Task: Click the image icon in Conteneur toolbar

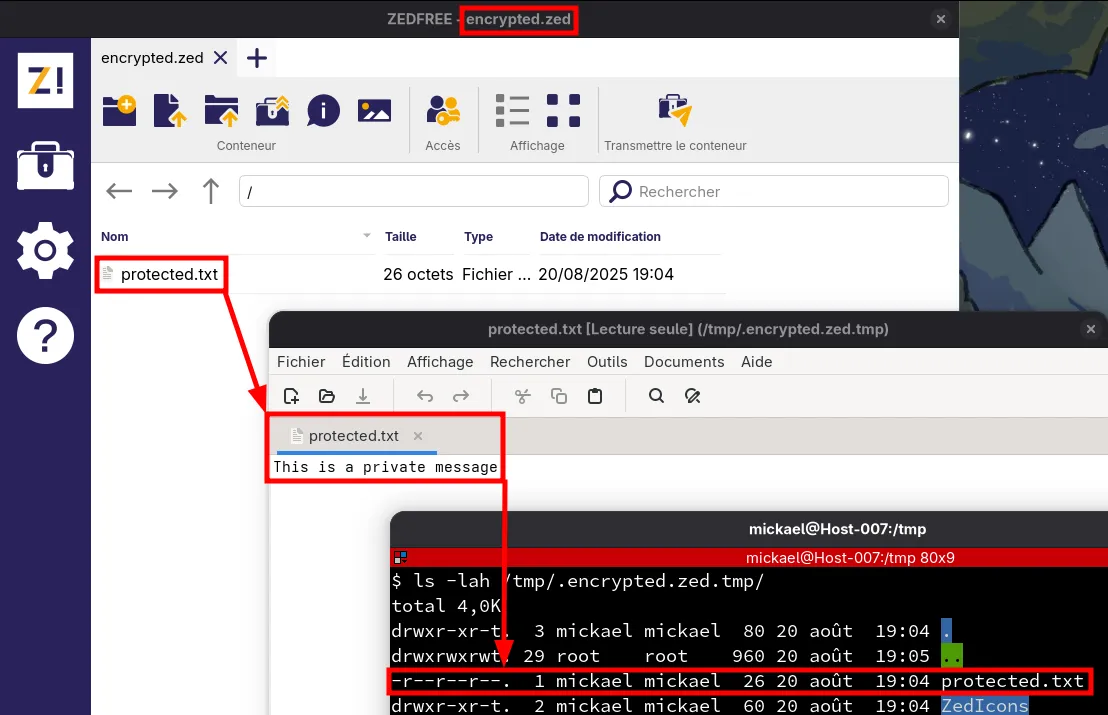Action: tap(374, 110)
